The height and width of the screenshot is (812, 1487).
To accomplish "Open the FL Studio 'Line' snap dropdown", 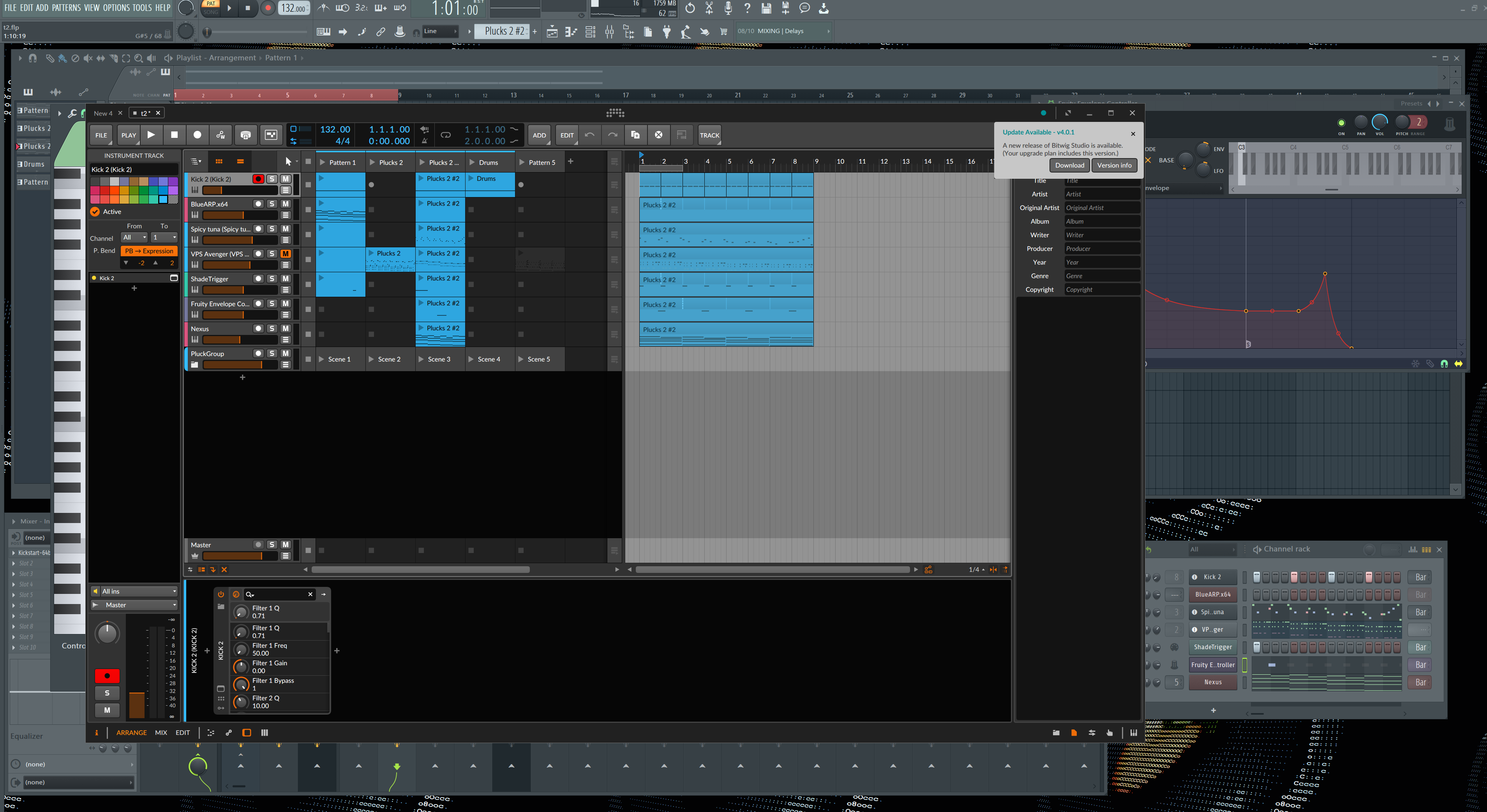I will [441, 31].
